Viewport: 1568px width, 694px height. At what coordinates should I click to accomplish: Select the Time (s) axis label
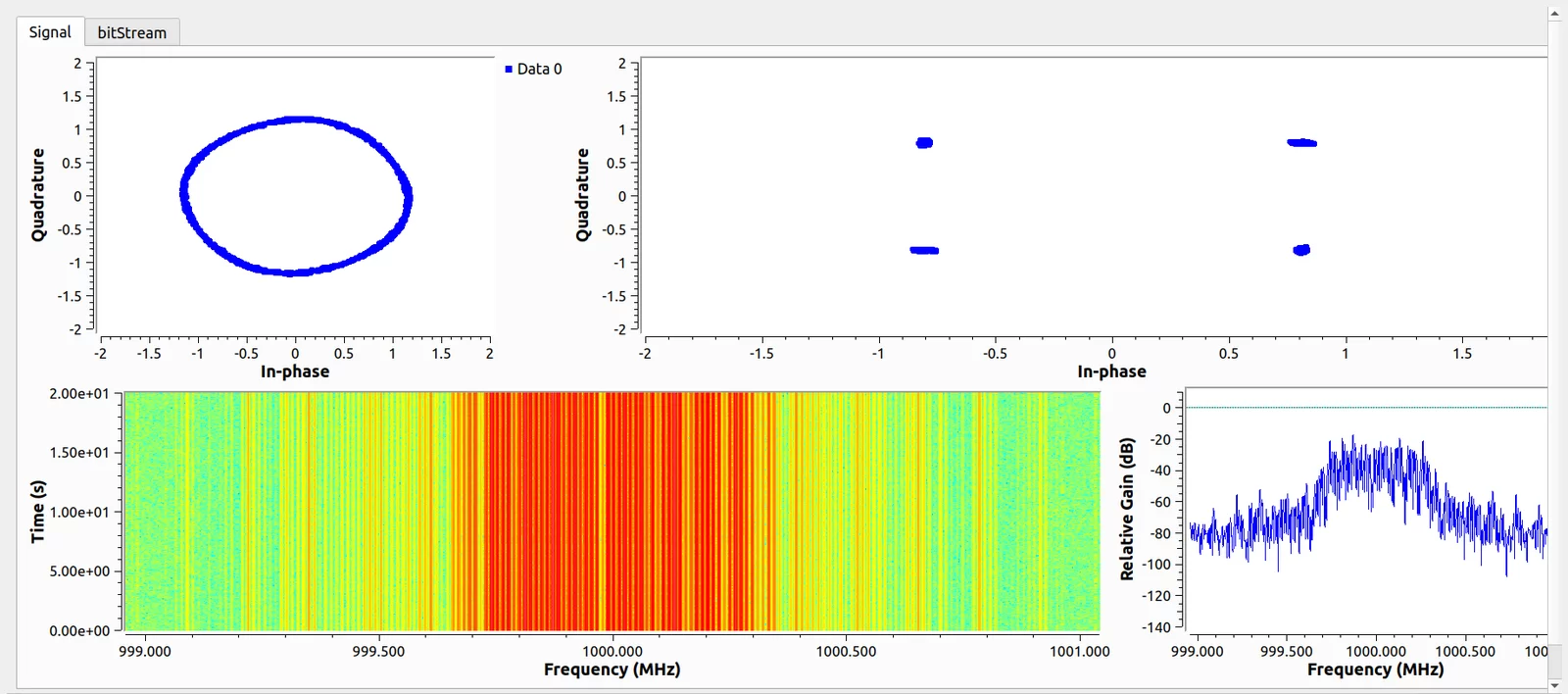(x=37, y=512)
